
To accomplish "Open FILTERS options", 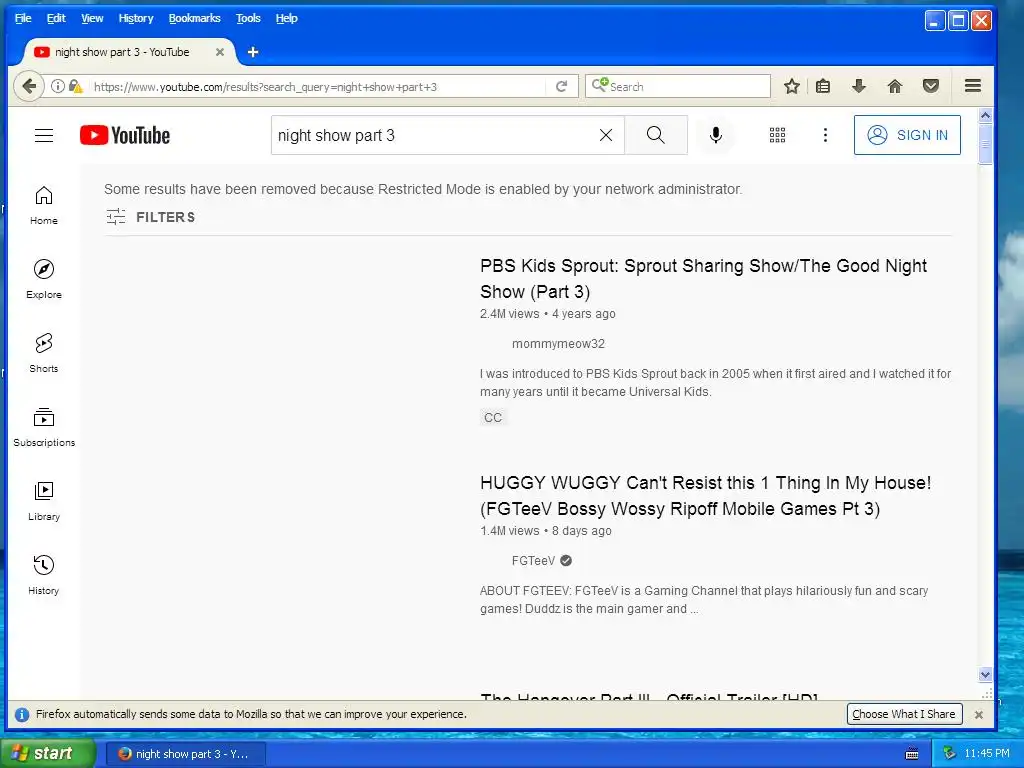I will pyautogui.click(x=151, y=217).
